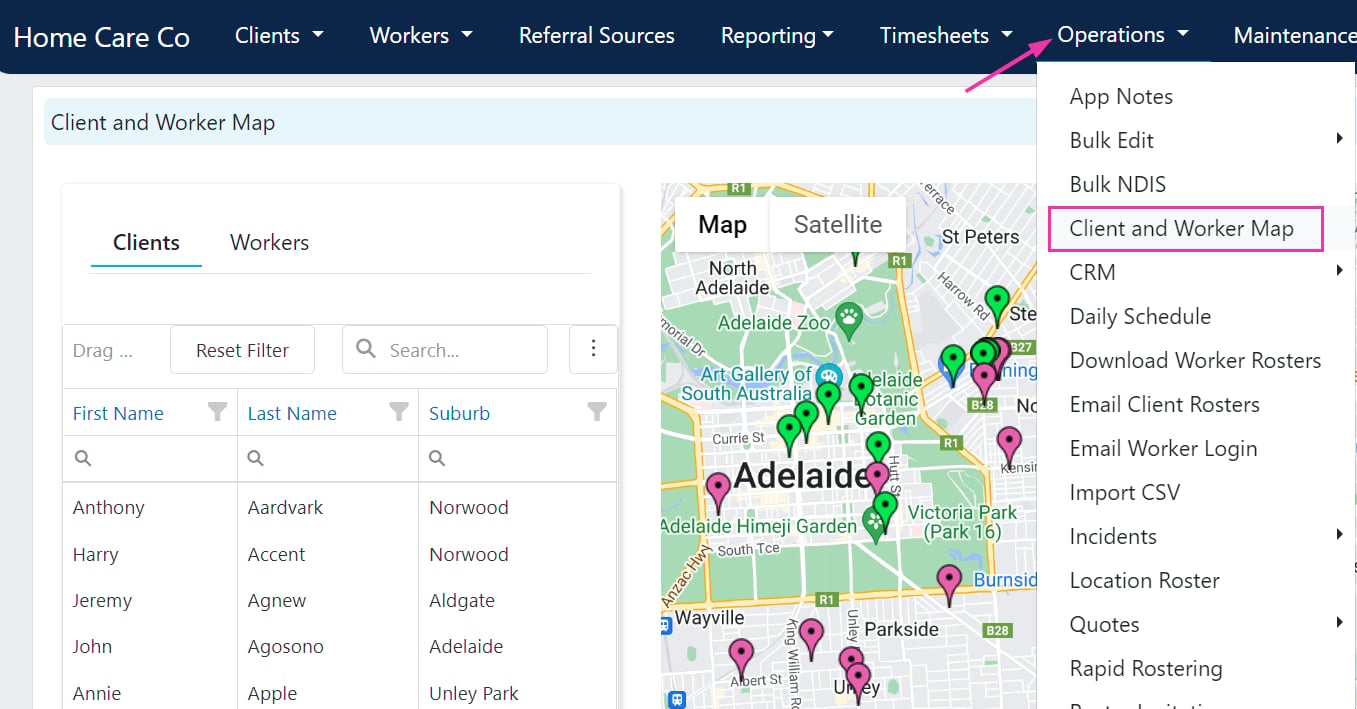Screen dimensions: 1357x709
Task: Open the Maintenance menu
Action: (x=1294, y=35)
